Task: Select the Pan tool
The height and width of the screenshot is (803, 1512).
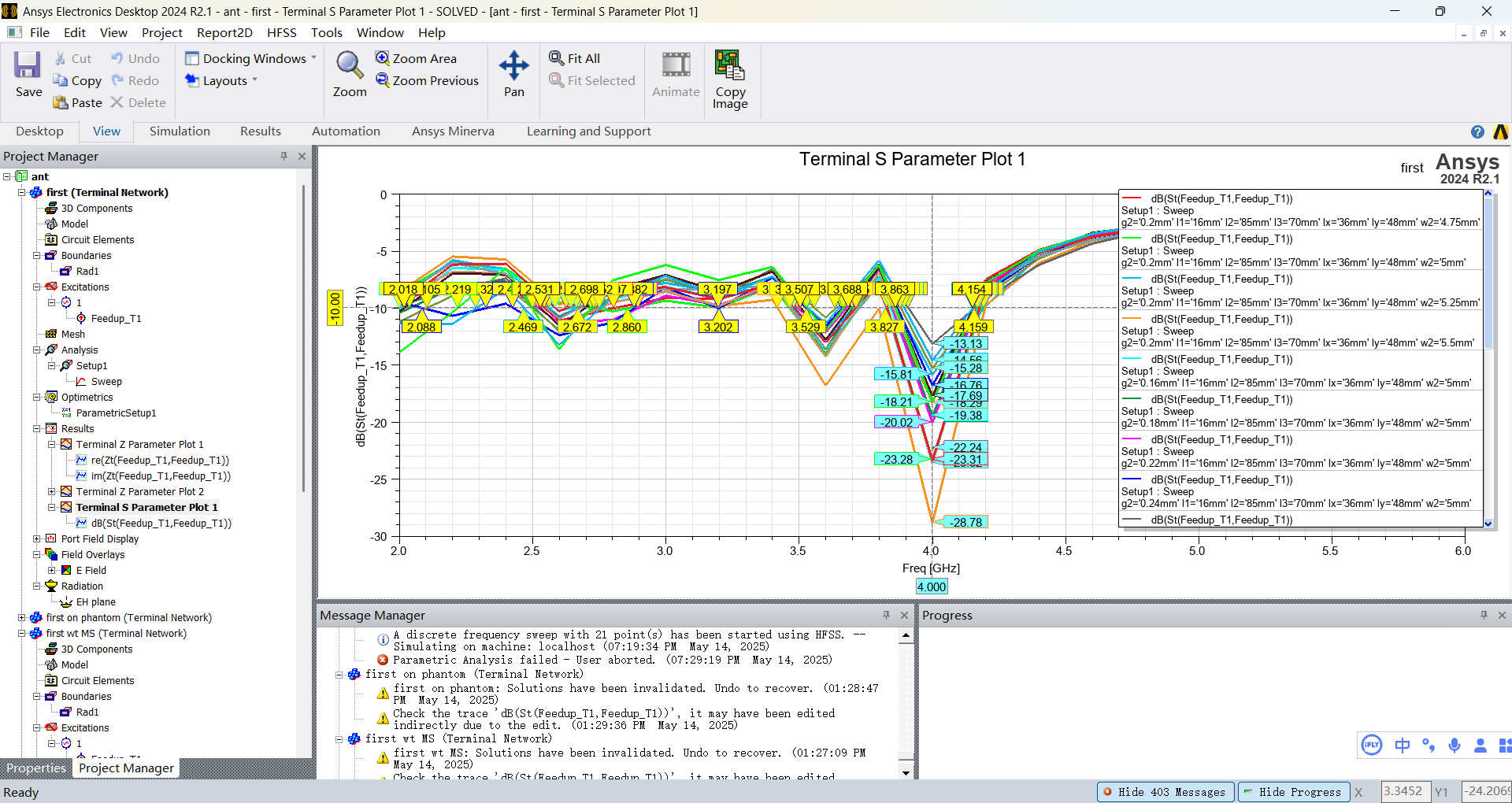Action: (514, 65)
